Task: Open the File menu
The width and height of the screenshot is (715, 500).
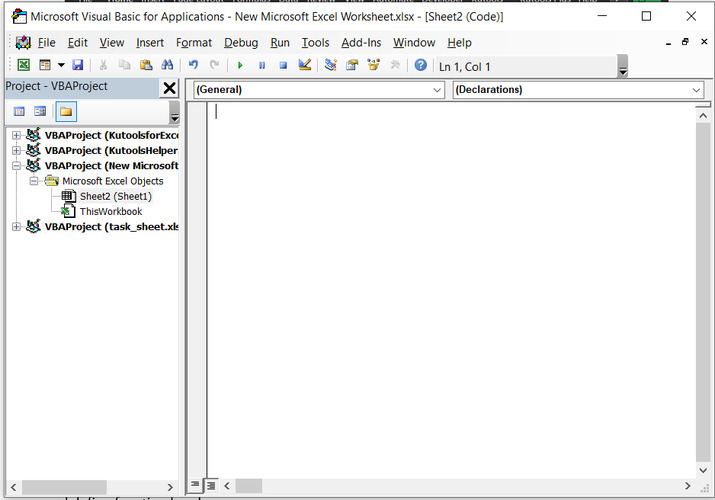Action: click(47, 43)
